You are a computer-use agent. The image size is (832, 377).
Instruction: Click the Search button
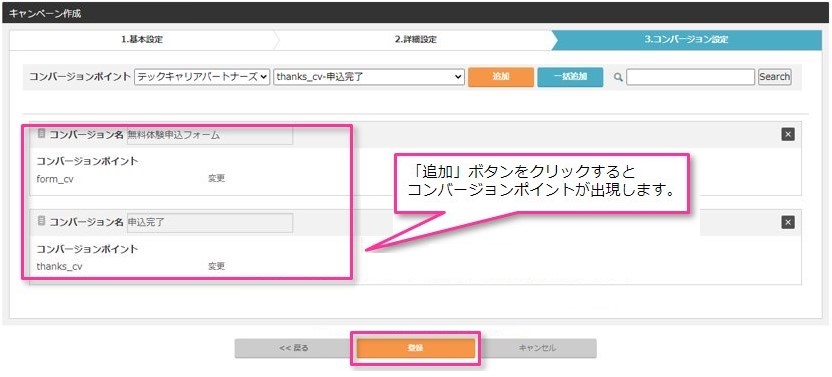(x=775, y=76)
